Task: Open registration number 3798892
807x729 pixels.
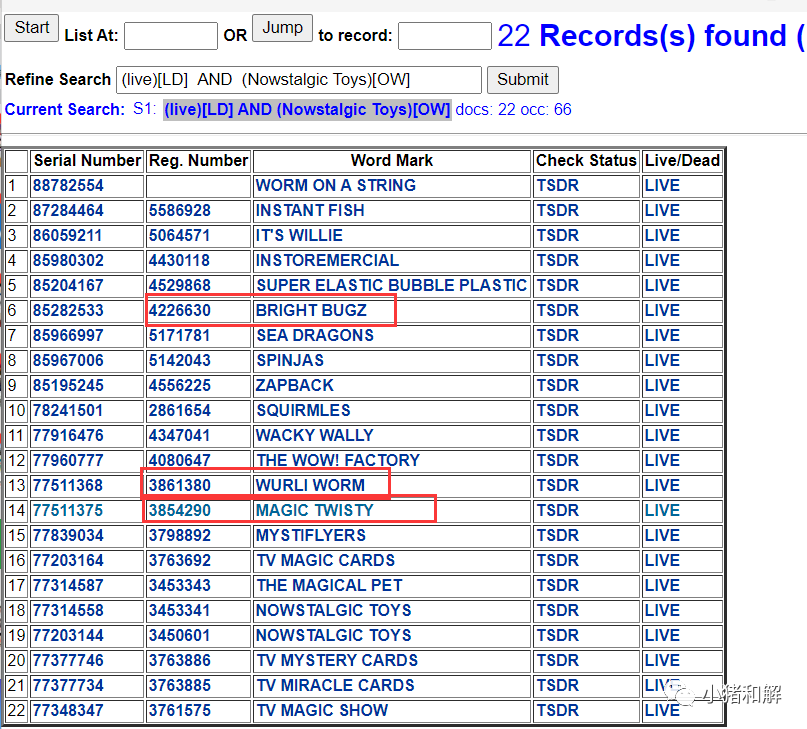Action: (x=180, y=535)
